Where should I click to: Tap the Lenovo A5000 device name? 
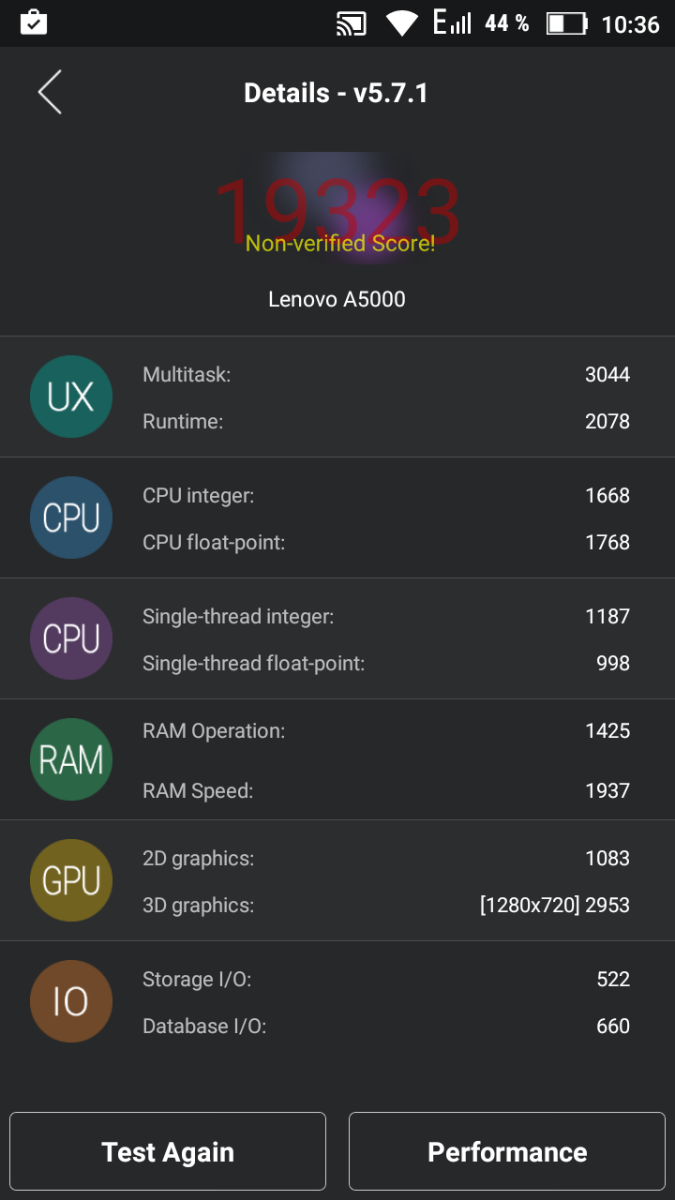(337, 299)
